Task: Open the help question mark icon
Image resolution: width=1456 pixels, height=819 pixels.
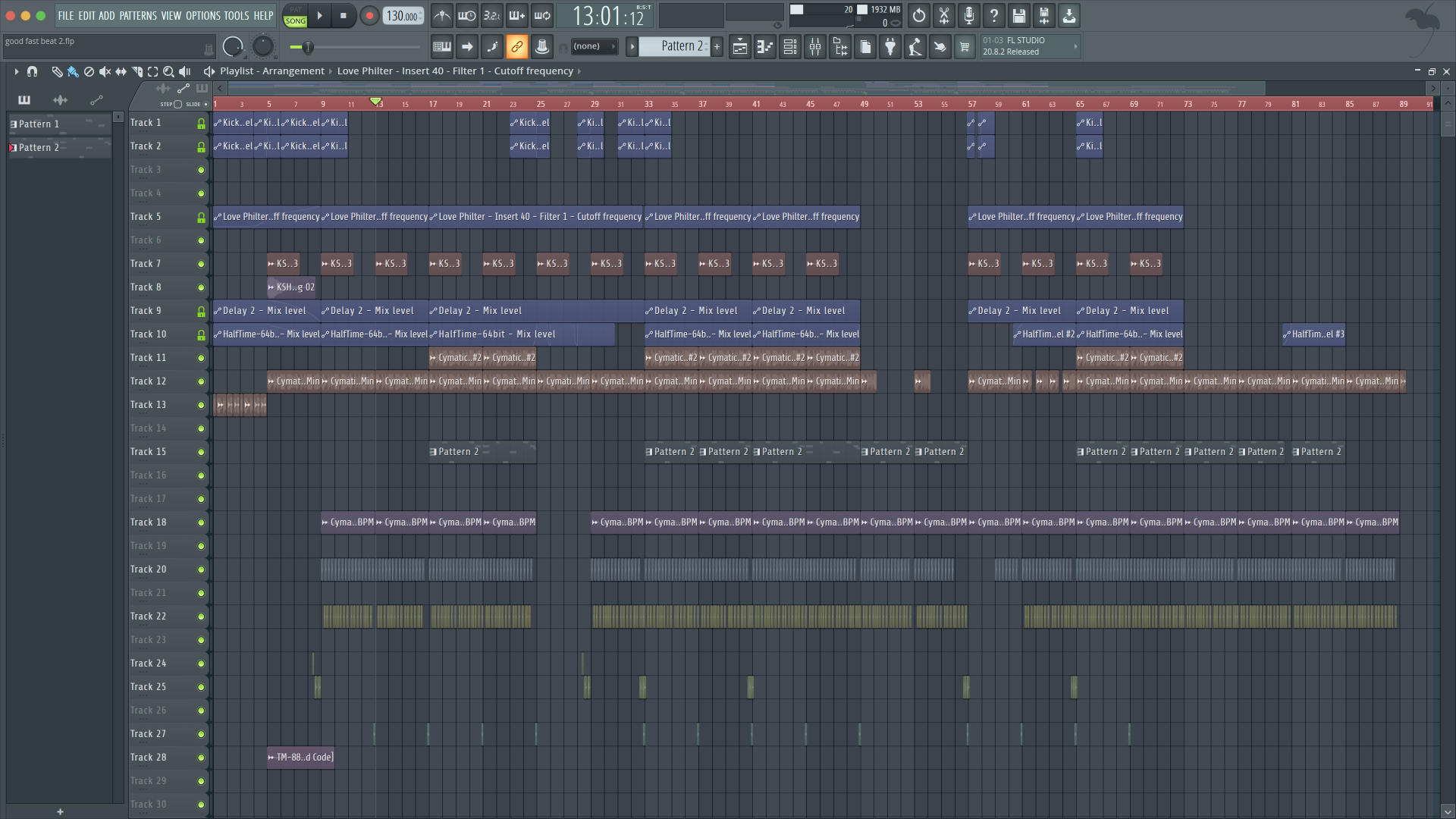Action: click(994, 15)
